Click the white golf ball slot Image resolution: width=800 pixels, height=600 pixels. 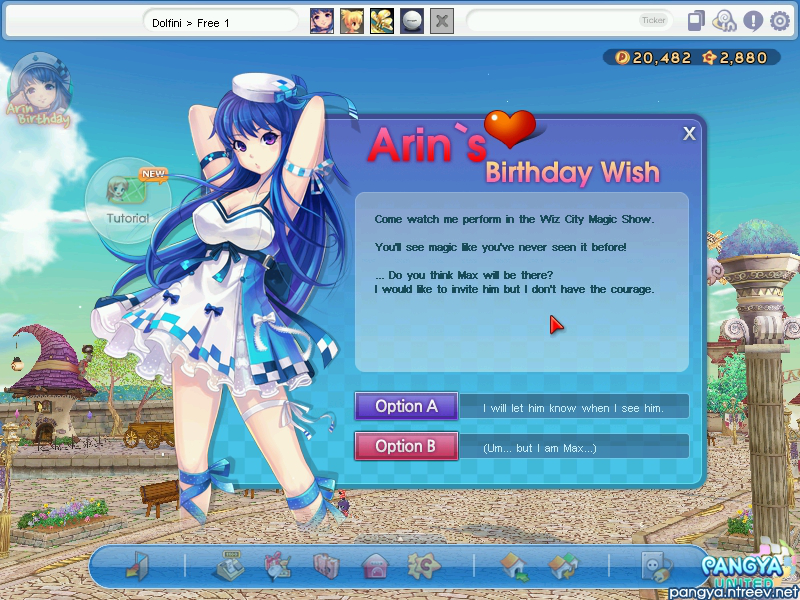(x=412, y=21)
